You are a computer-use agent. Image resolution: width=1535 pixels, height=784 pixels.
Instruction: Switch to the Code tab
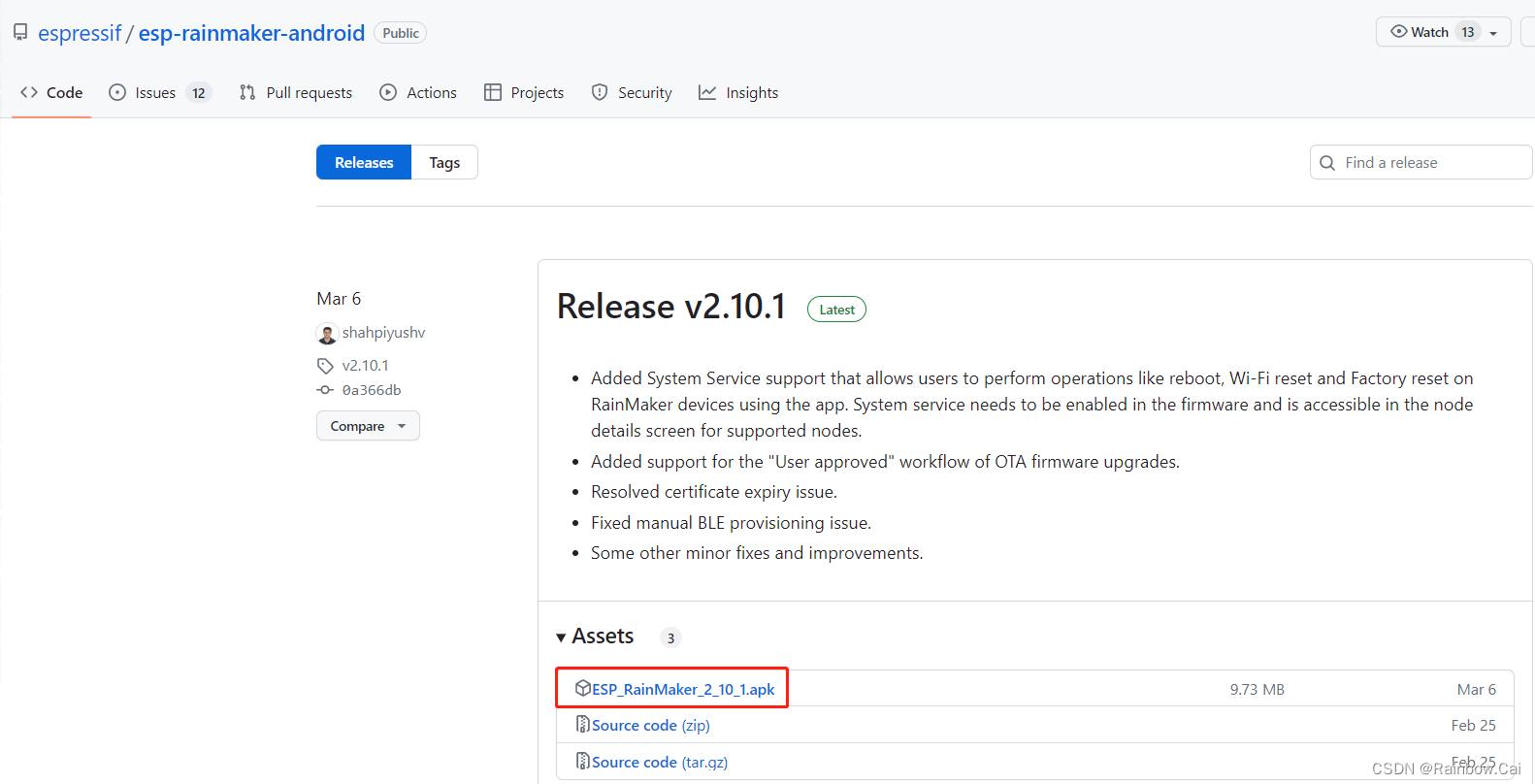point(51,92)
